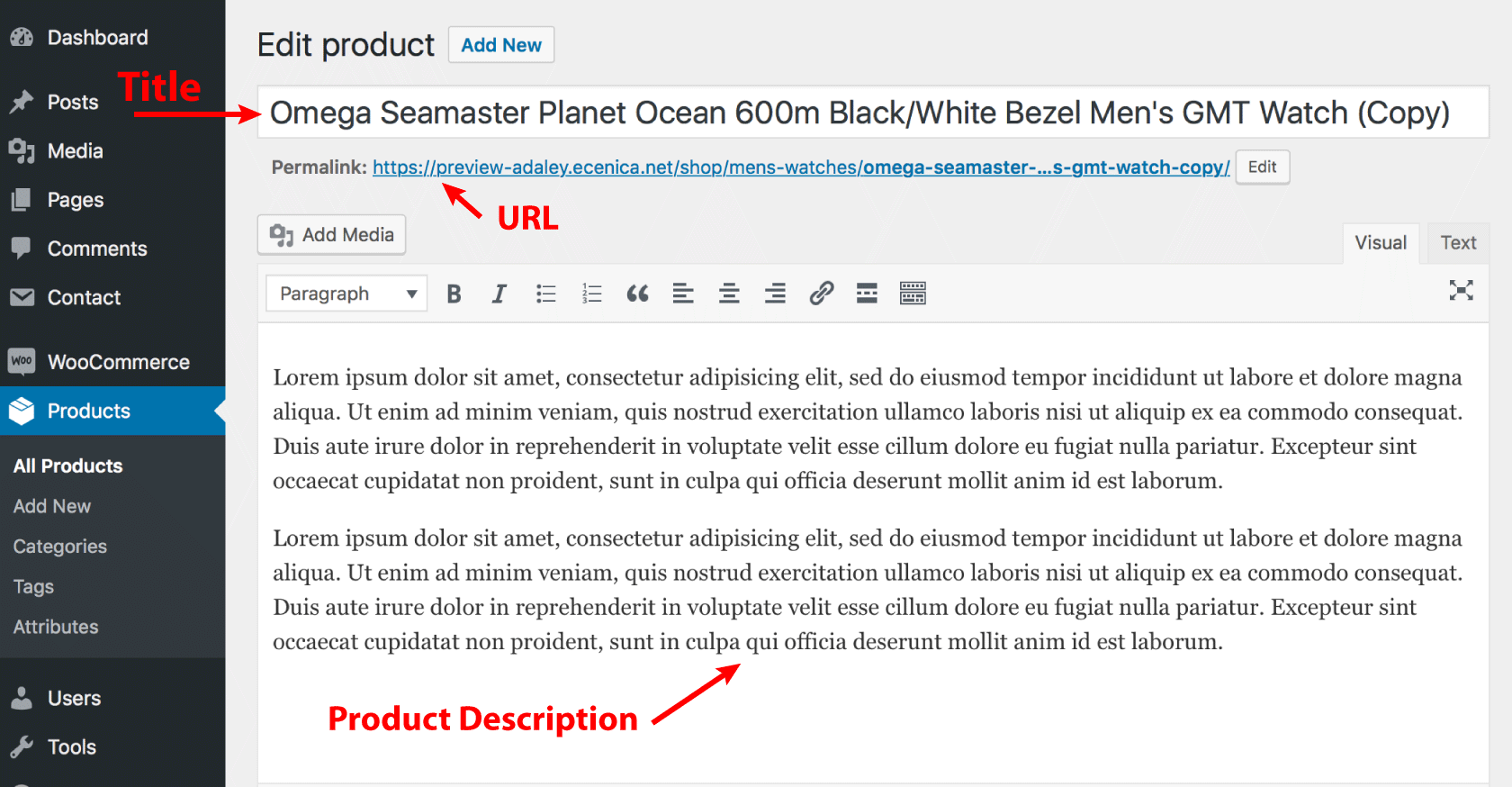Switch to the Visual editor tab
Viewport: 1512px width, 787px height.
[1381, 243]
